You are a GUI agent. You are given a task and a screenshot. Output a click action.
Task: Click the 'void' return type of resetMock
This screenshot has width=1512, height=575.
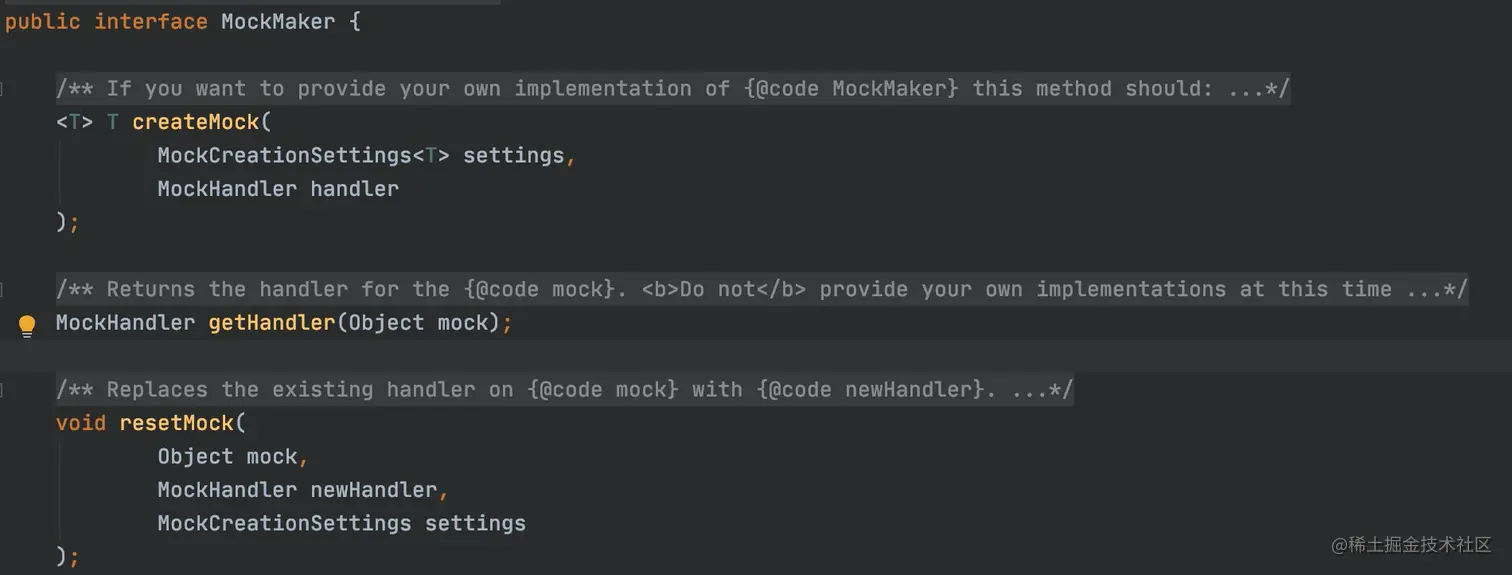tap(81, 423)
